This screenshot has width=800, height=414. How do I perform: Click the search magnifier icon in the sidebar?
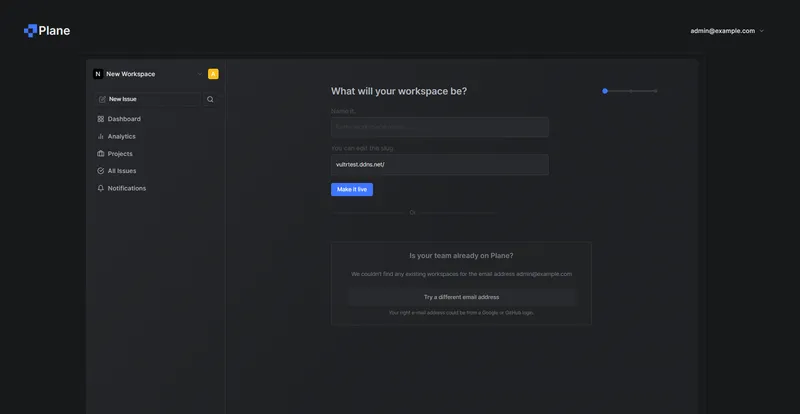point(210,99)
